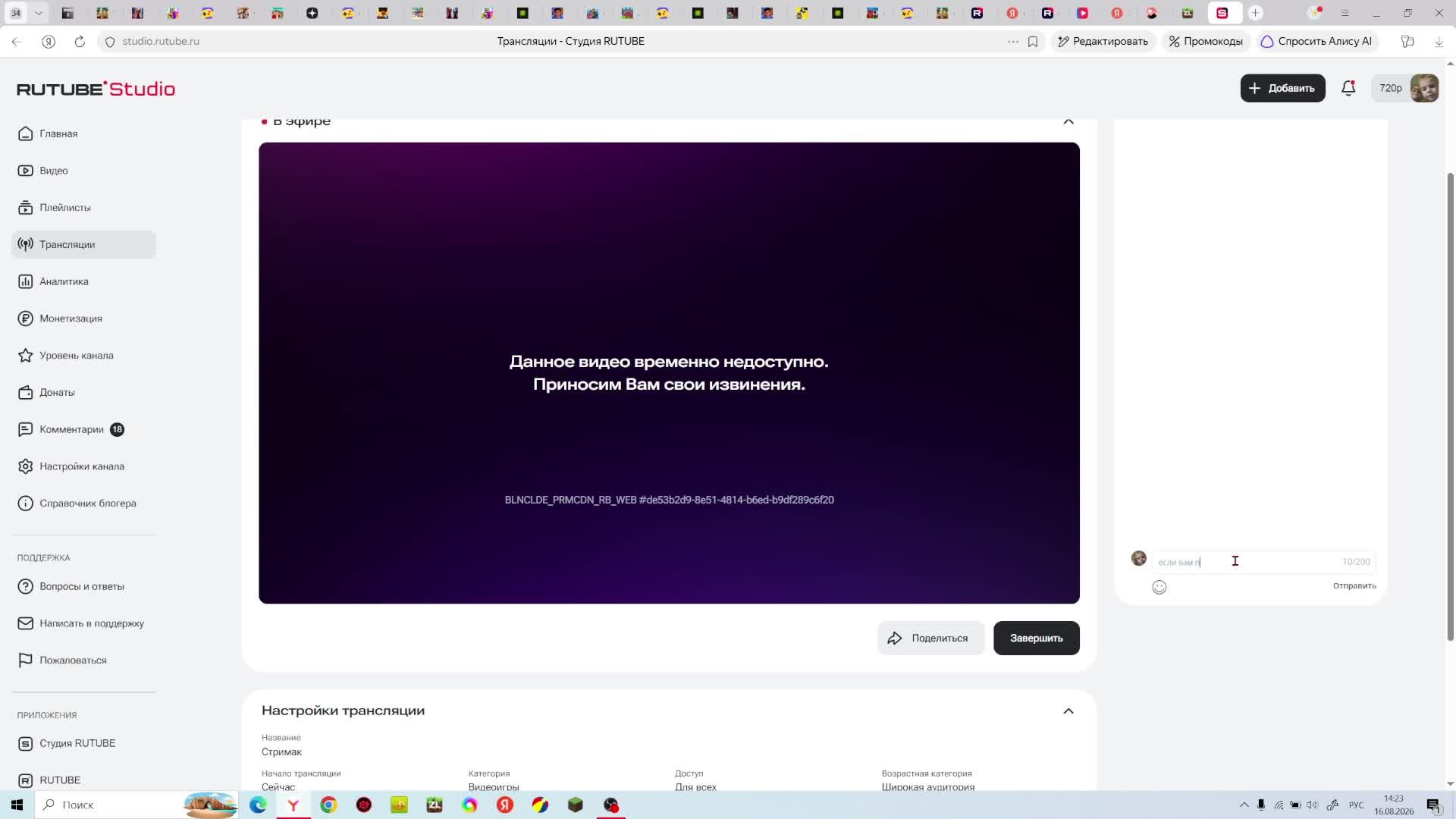This screenshot has width=1456, height=819.
Task: Click the Справочник блогера info icon
Action: (25, 504)
